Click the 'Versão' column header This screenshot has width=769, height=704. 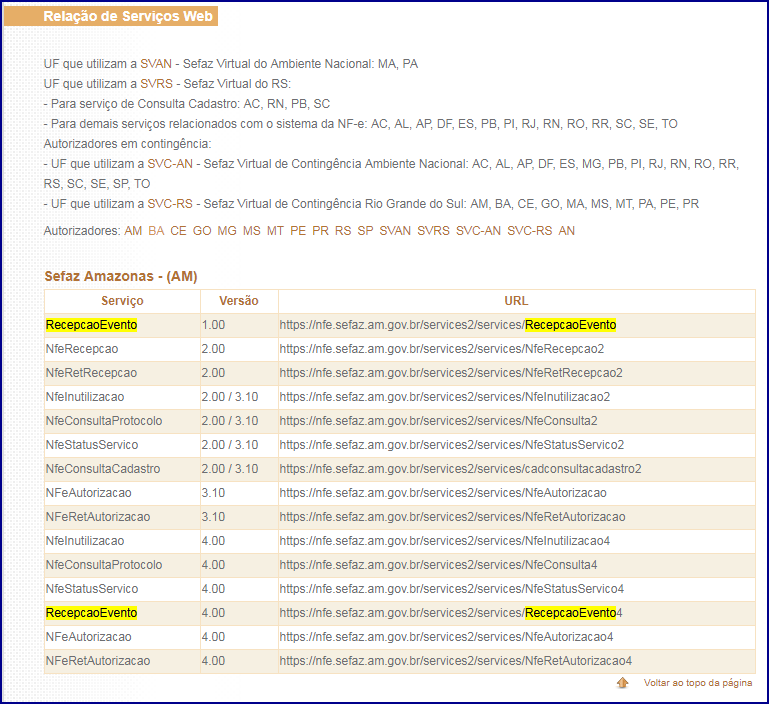[239, 301]
